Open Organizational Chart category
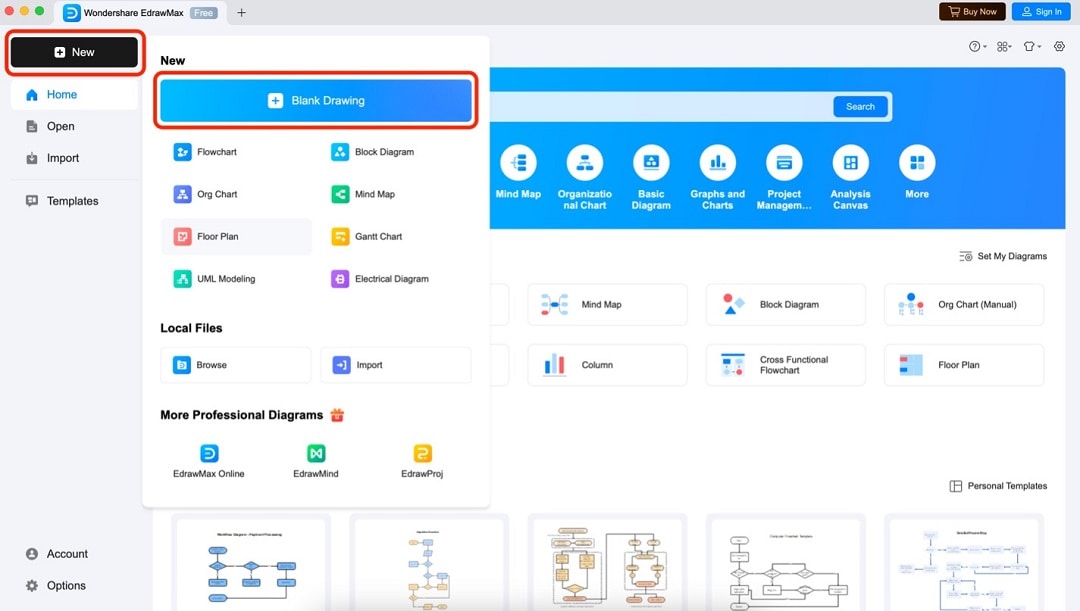The height and width of the screenshot is (611, 1080). pos(585,178)
